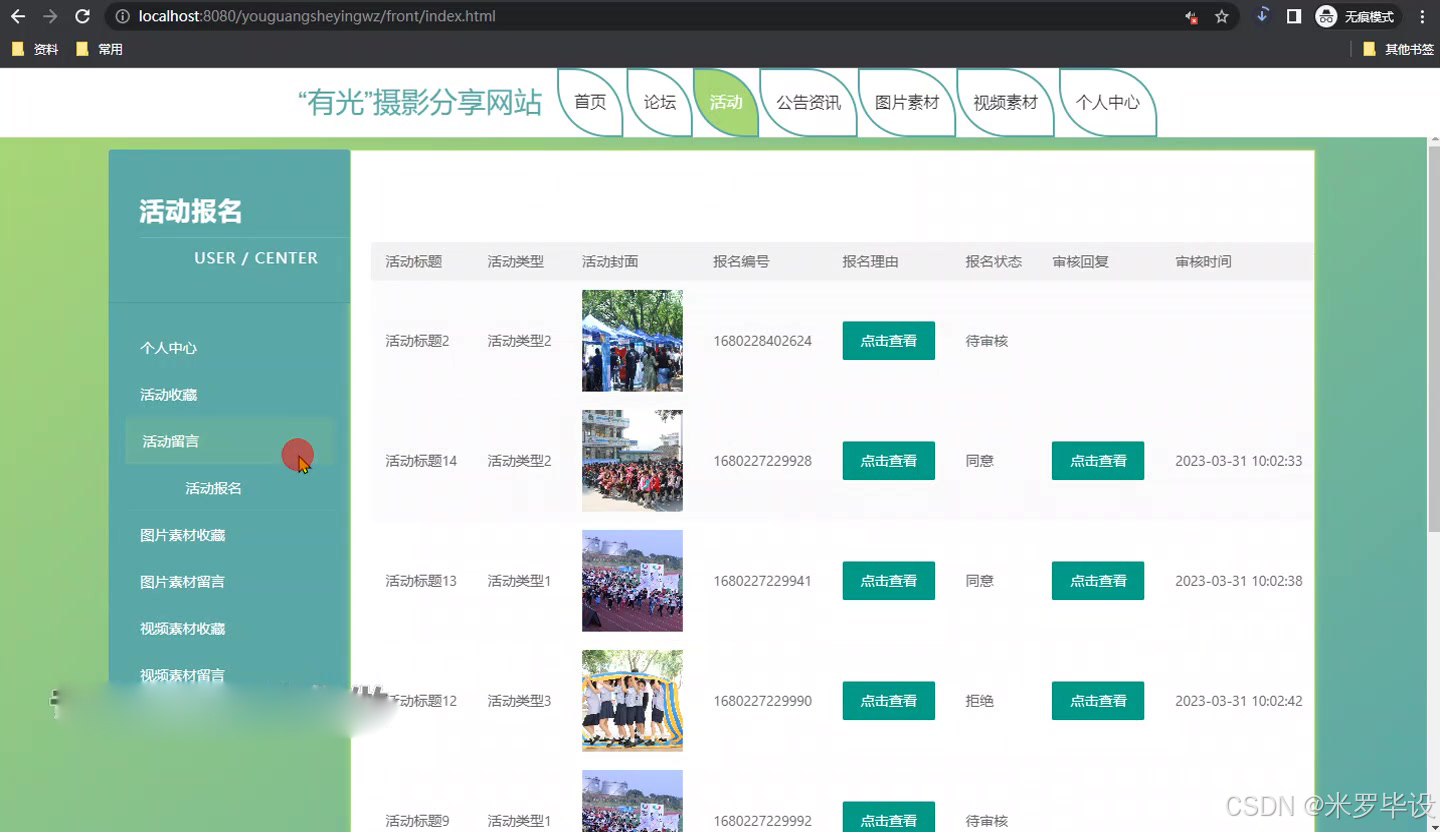Click the address bar URL field

[640, 16]
